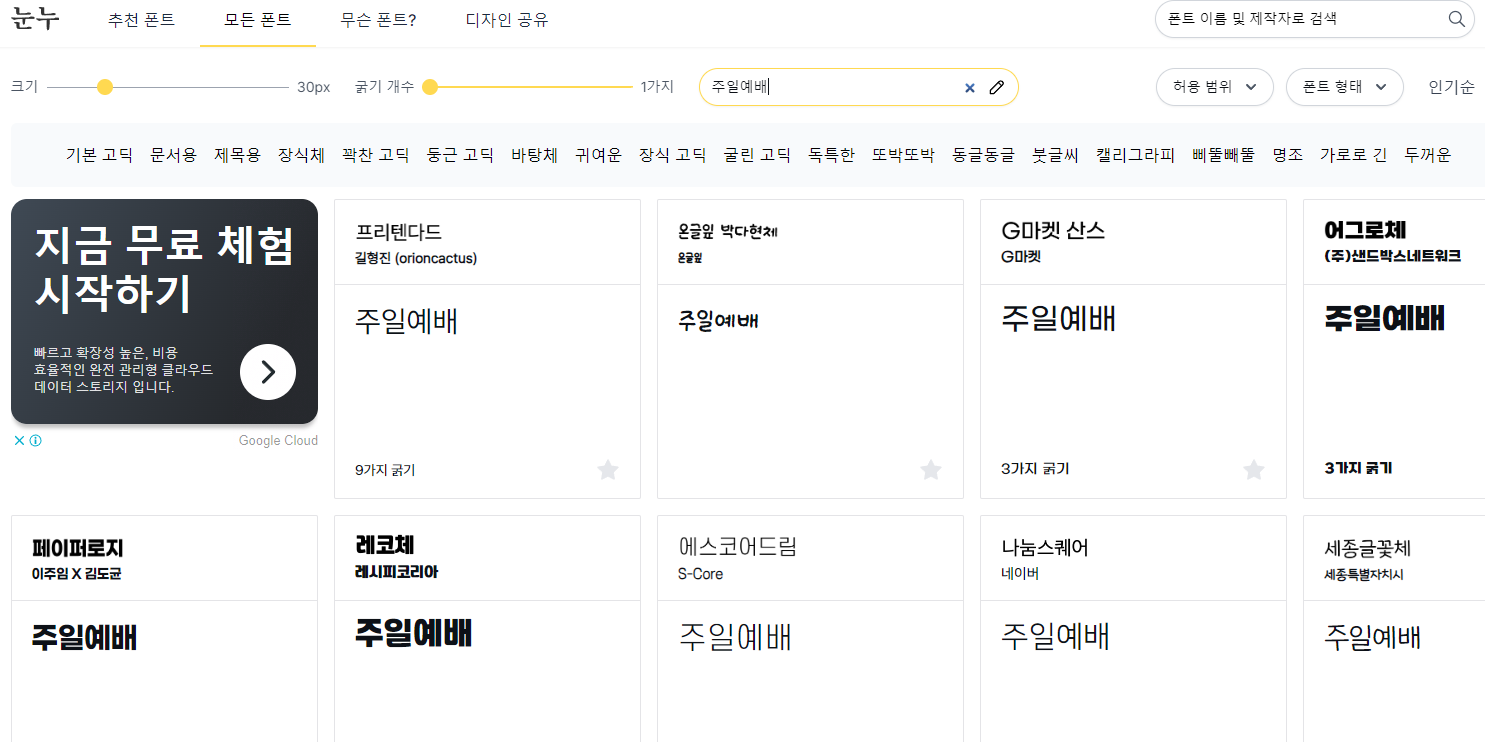Image resolution: width=1485 pixels, height=742 pixels.
Task: Click 3가지 굵기 label on G마켓 산스
Action: pyautogui.click(x=1035, y=468)
